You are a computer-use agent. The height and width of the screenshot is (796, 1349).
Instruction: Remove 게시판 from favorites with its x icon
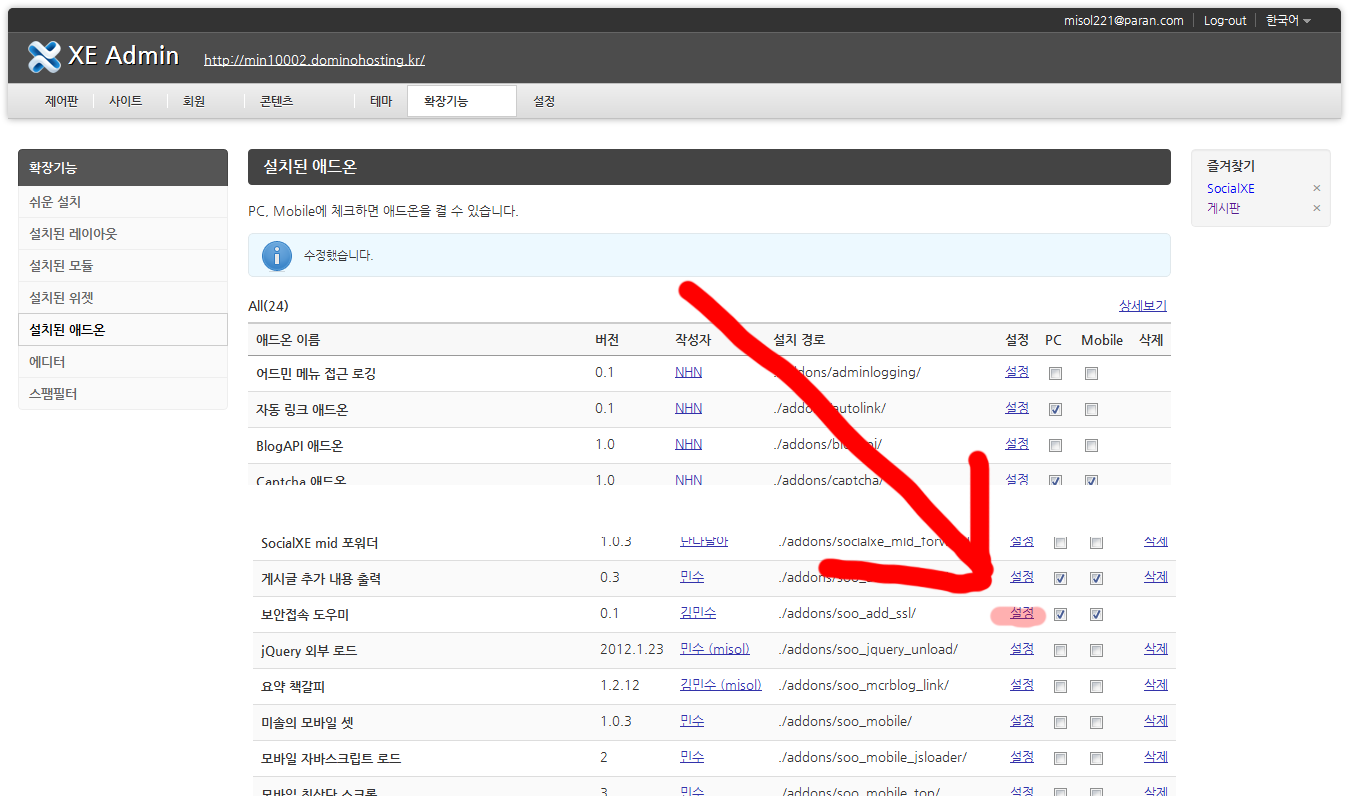tap(1316, 208)
